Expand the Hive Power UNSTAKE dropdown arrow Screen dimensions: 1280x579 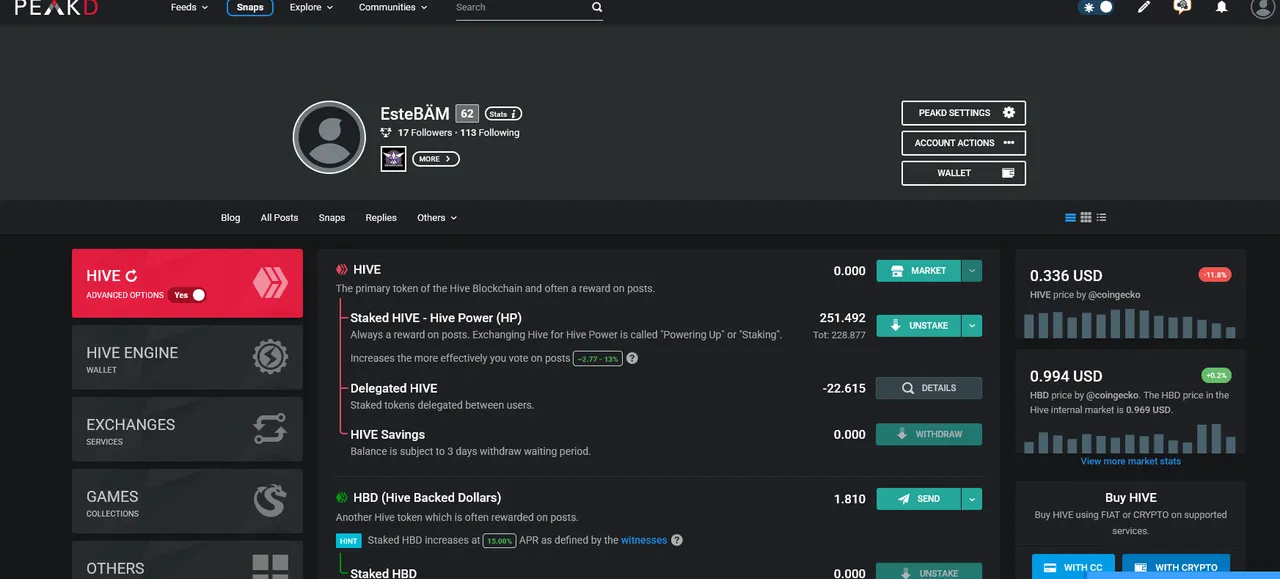(972, 325)
